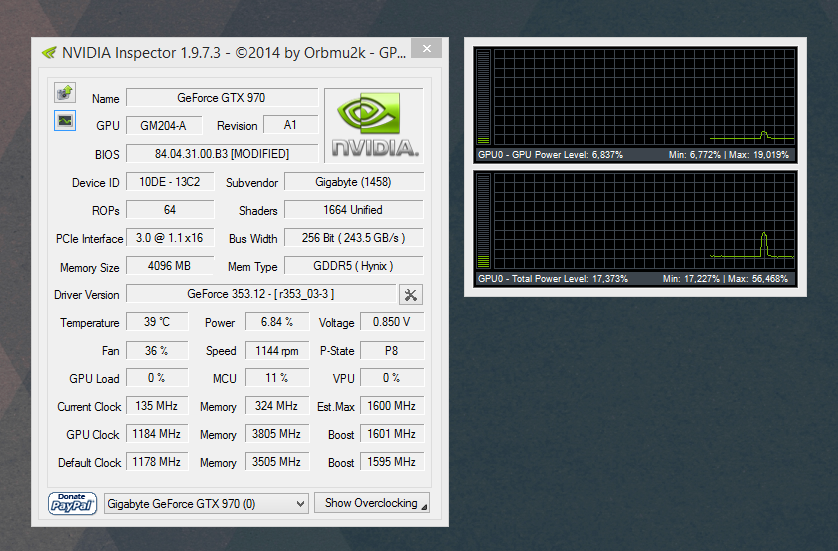This screenshot has height=551, width=838.
Task: Click the Total Power Level bar meter
Action: pos(485,221)
